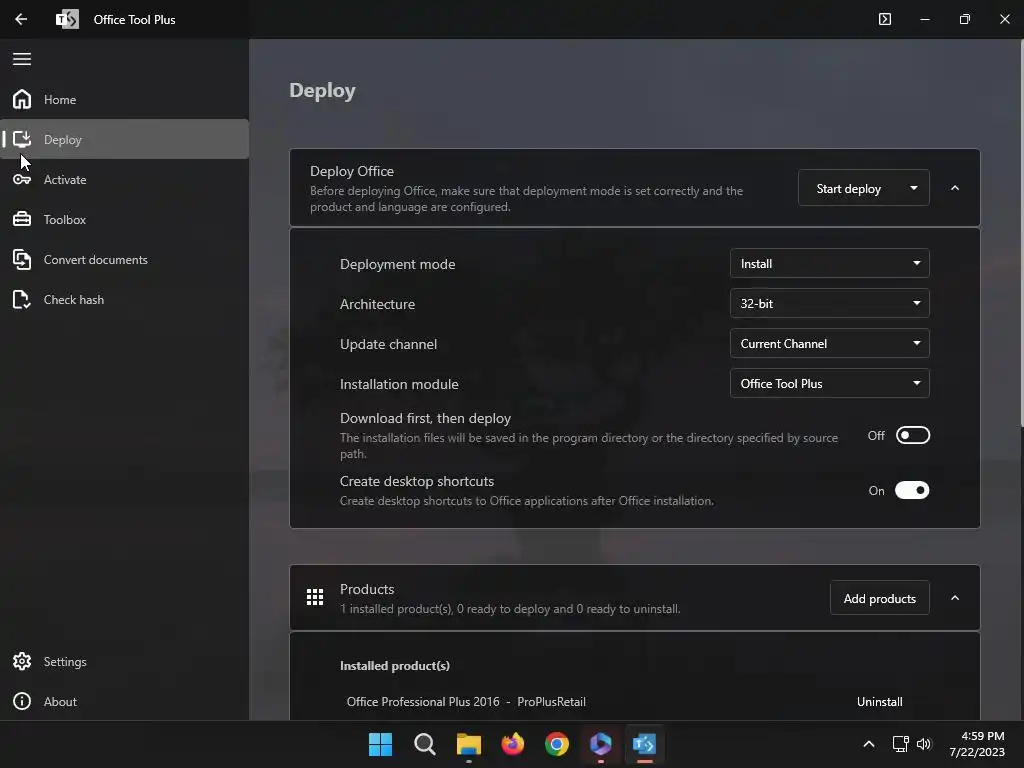Click the Convert documents icon
Screen dimensions: 1024x768
[x=22, y=259]
